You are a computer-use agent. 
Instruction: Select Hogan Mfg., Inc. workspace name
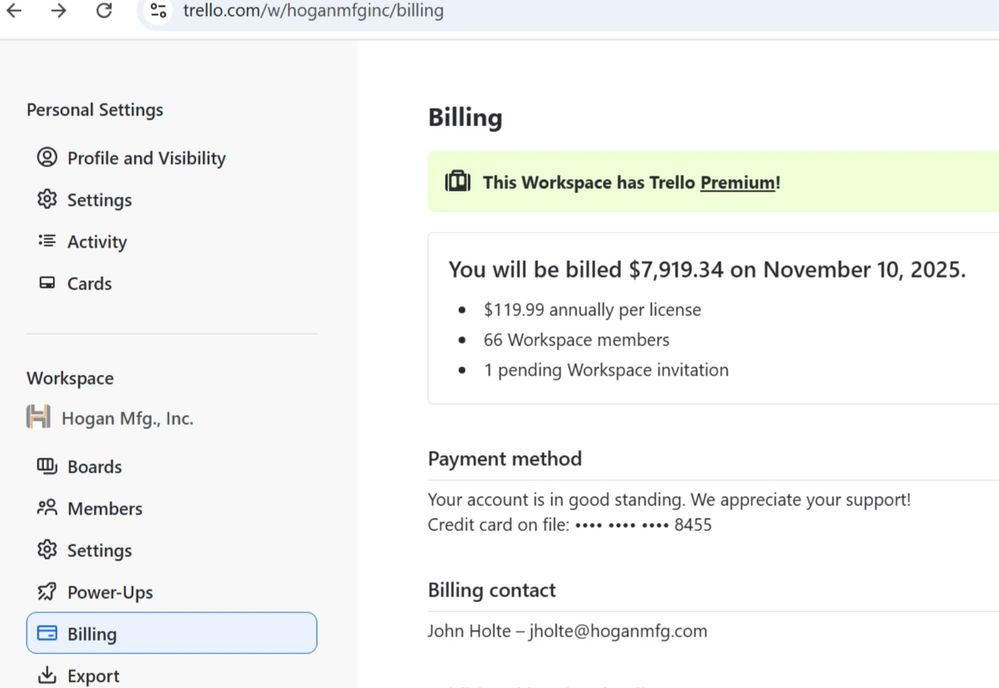pyautogui.click(x=127, y=419)
